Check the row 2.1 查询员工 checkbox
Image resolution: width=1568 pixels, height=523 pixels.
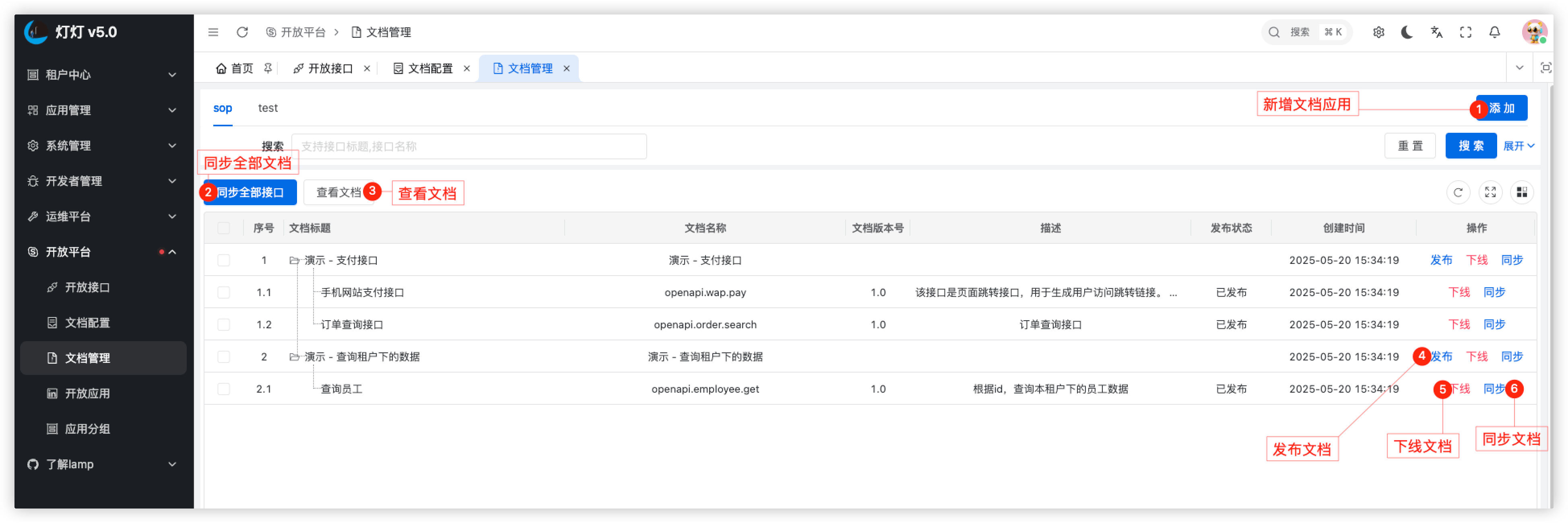[223, 389]
